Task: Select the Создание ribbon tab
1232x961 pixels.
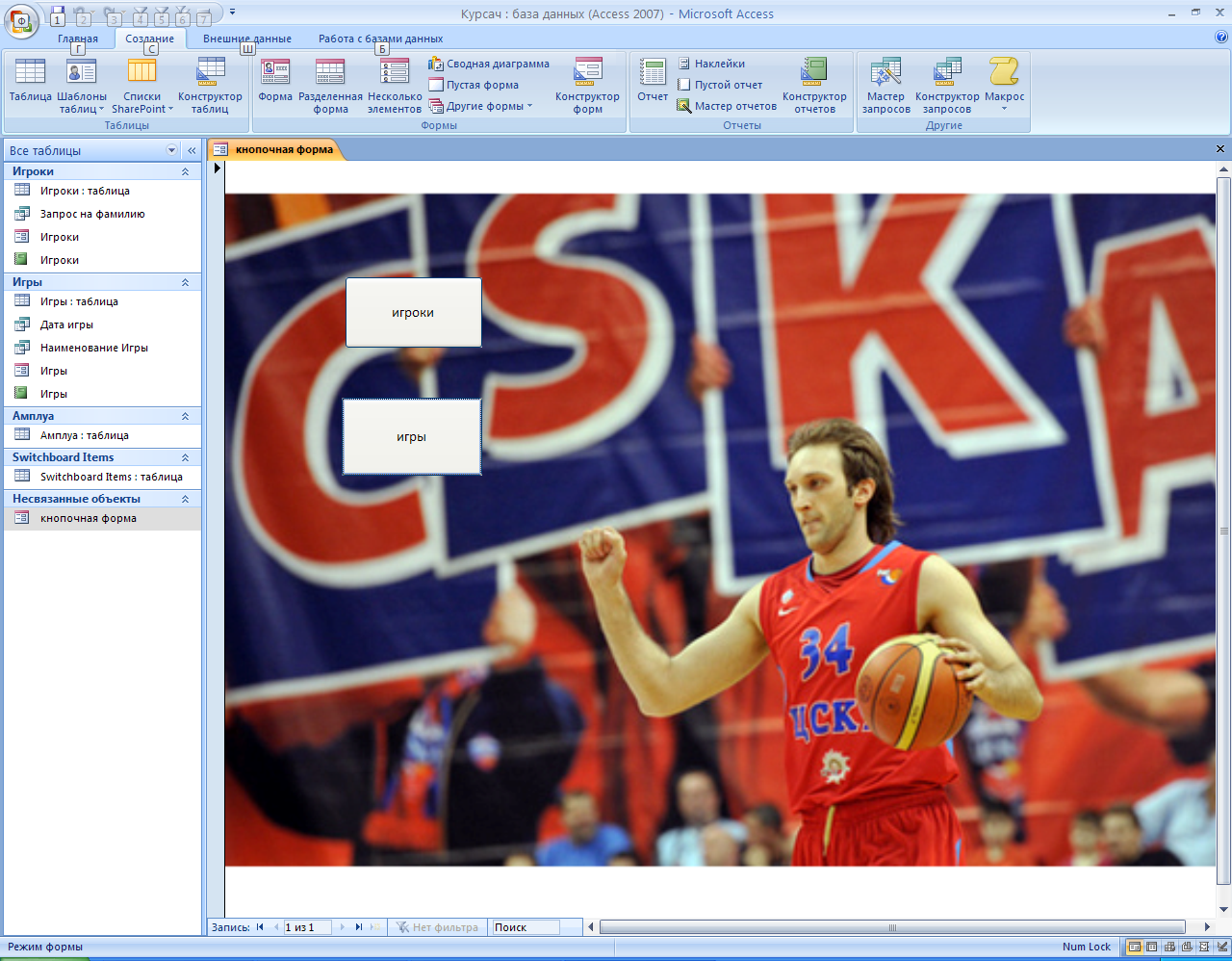Action: pos(149,39)
